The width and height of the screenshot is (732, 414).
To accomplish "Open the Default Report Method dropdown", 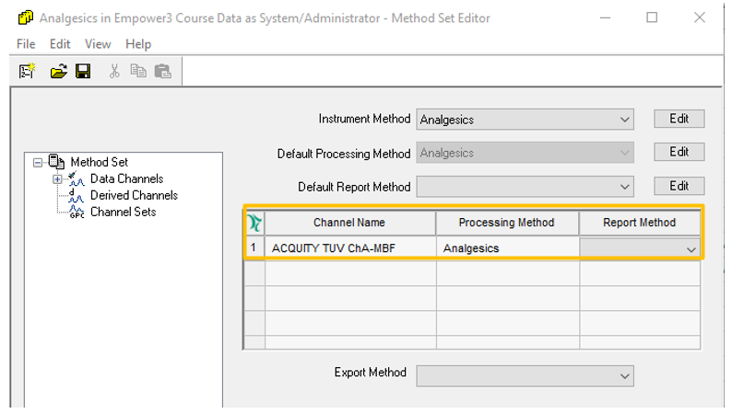I will 625,187.
